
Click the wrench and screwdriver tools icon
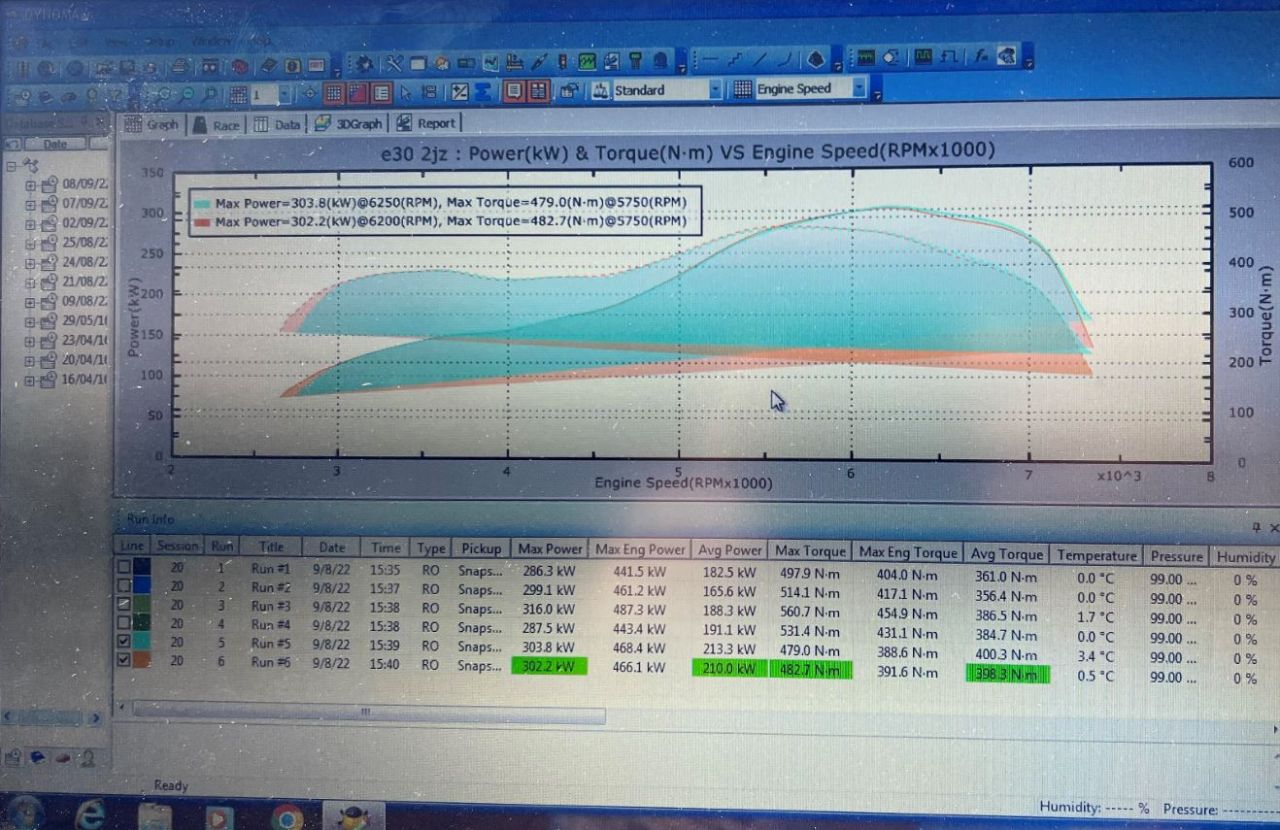tap(394, 63)
